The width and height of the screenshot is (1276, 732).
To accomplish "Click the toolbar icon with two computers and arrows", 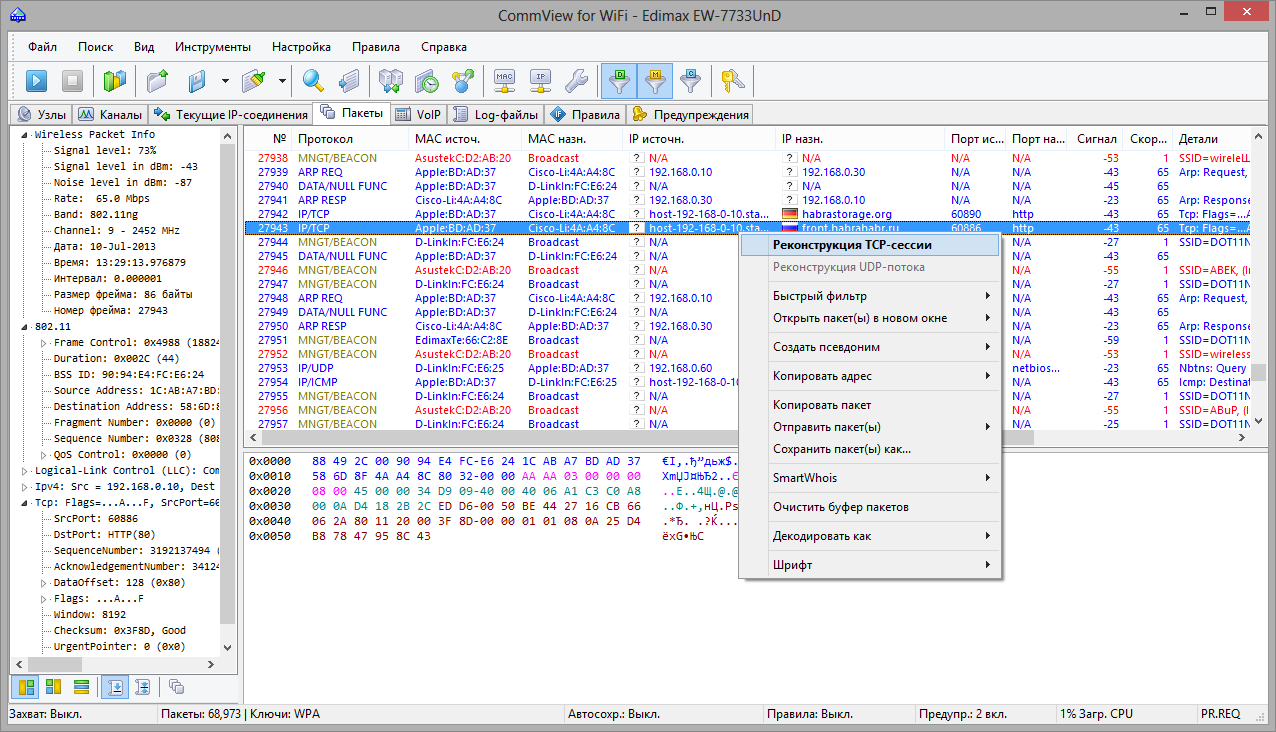I will point(391,81).
